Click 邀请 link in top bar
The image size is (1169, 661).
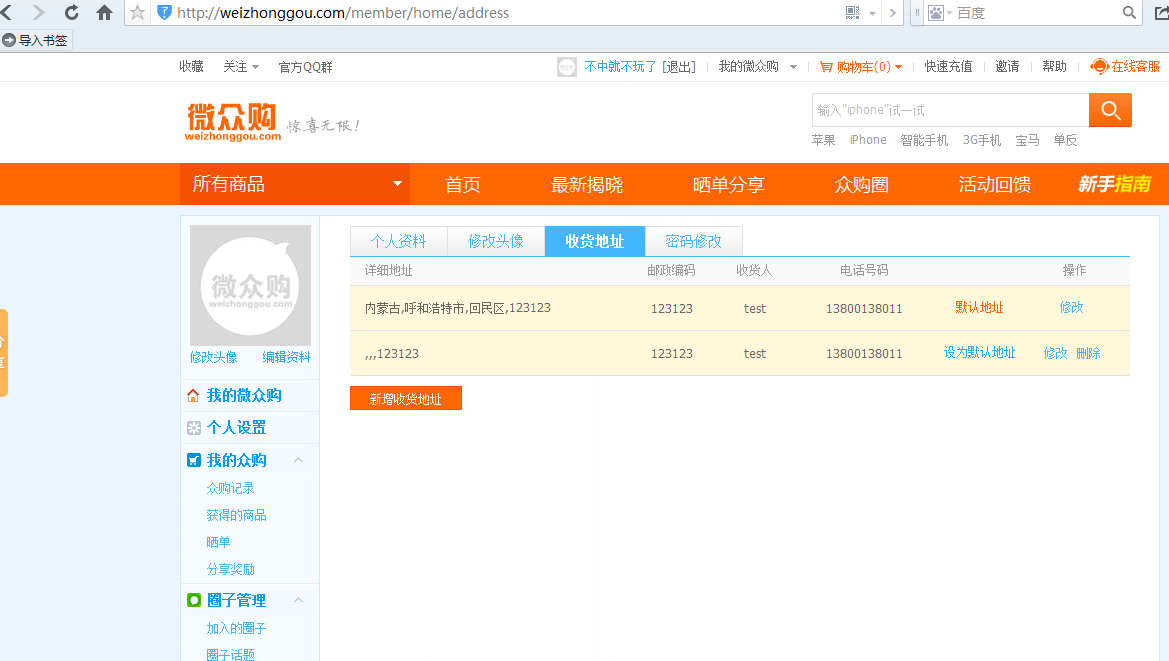coord(1007,66)
